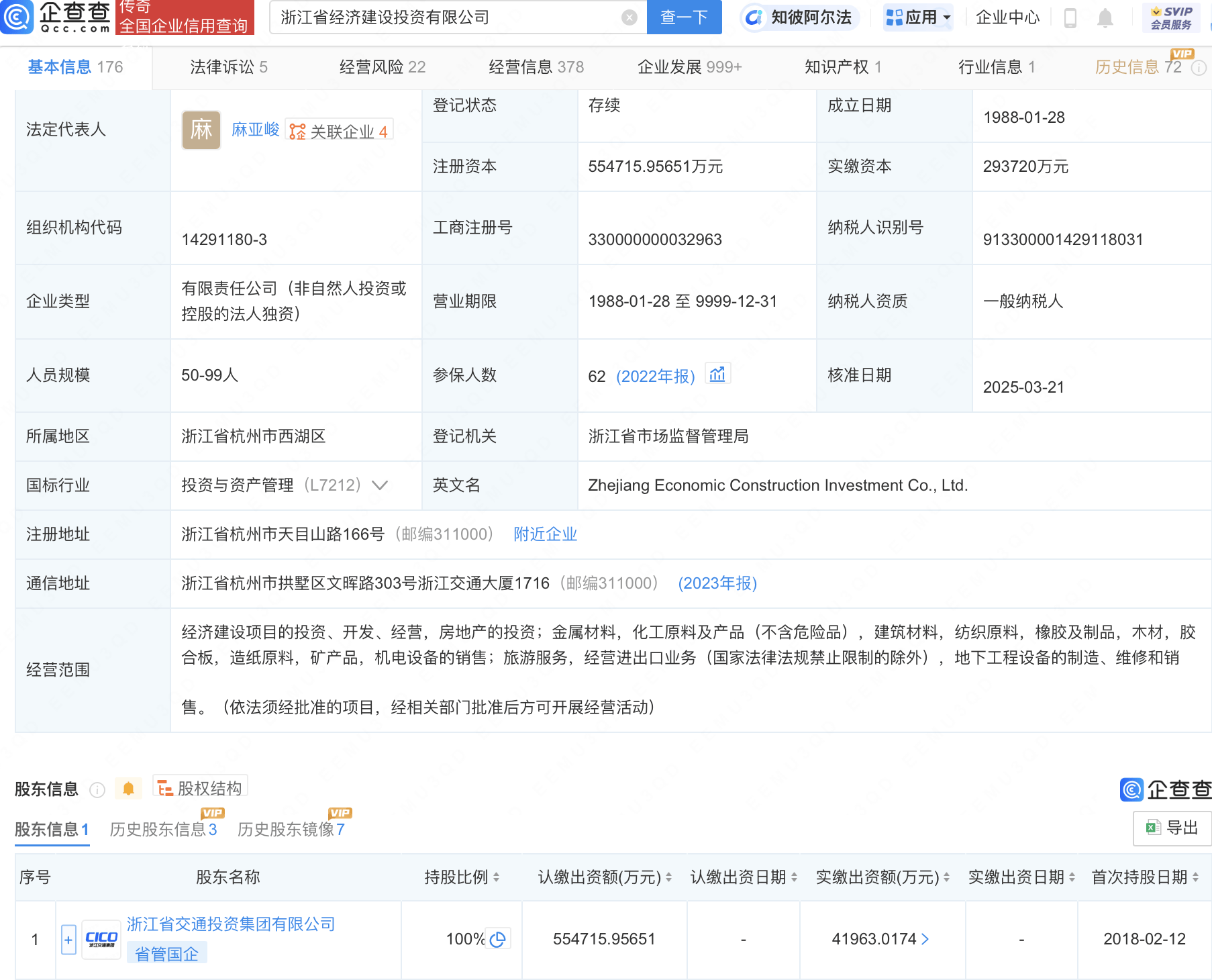Open the notifications bell in the header
The height and width of the screenshot is (980, 1212).
click(1105, 17)
